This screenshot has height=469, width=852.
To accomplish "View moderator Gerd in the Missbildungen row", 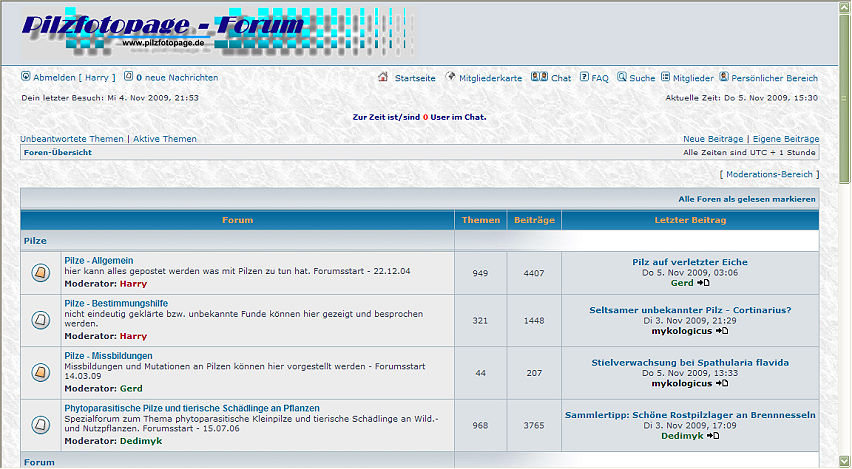I will pos(131,389).
